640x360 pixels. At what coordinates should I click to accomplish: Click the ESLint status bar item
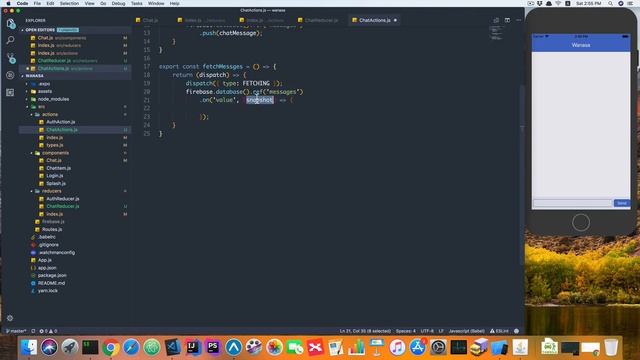pyautogui.click(x=500, y=331)
